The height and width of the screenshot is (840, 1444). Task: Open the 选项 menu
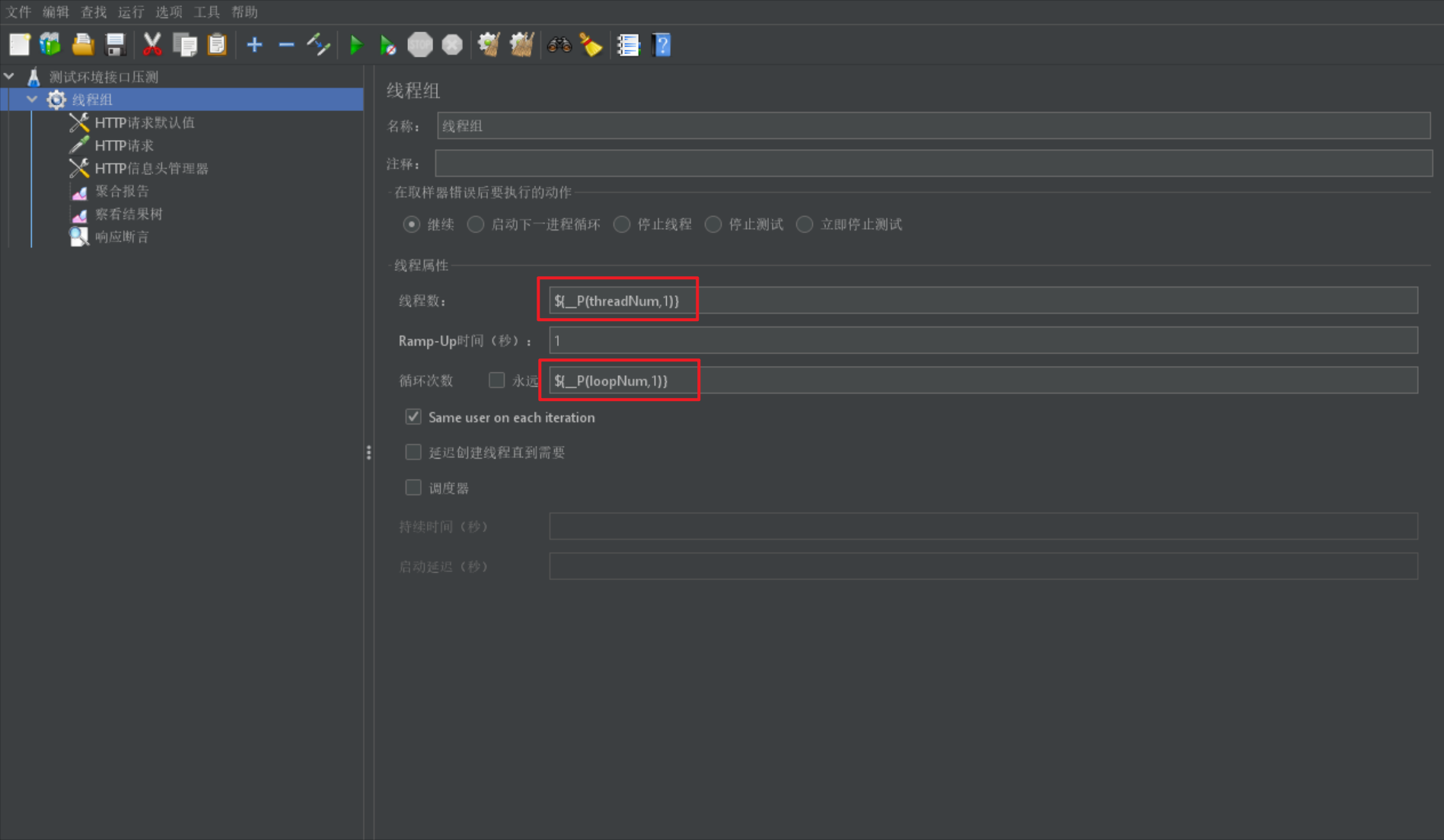pos(169,11)
